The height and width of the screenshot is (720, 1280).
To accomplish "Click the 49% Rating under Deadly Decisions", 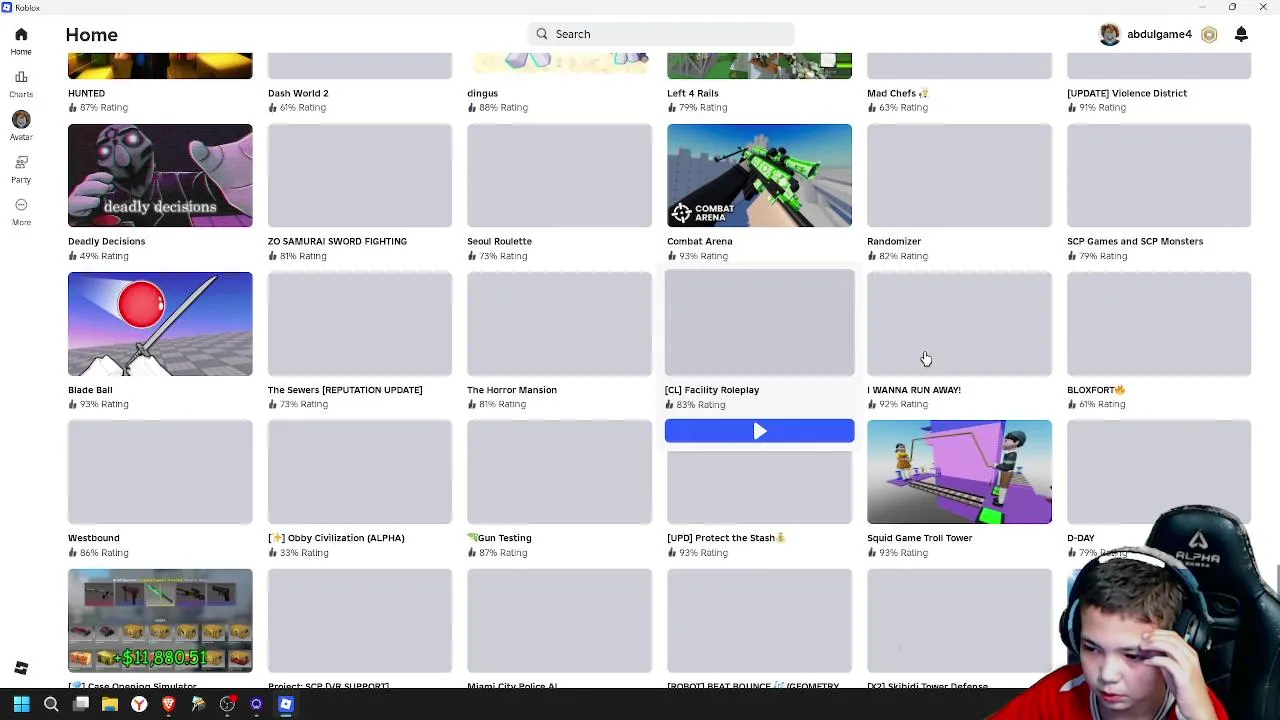I will [98, 256].
